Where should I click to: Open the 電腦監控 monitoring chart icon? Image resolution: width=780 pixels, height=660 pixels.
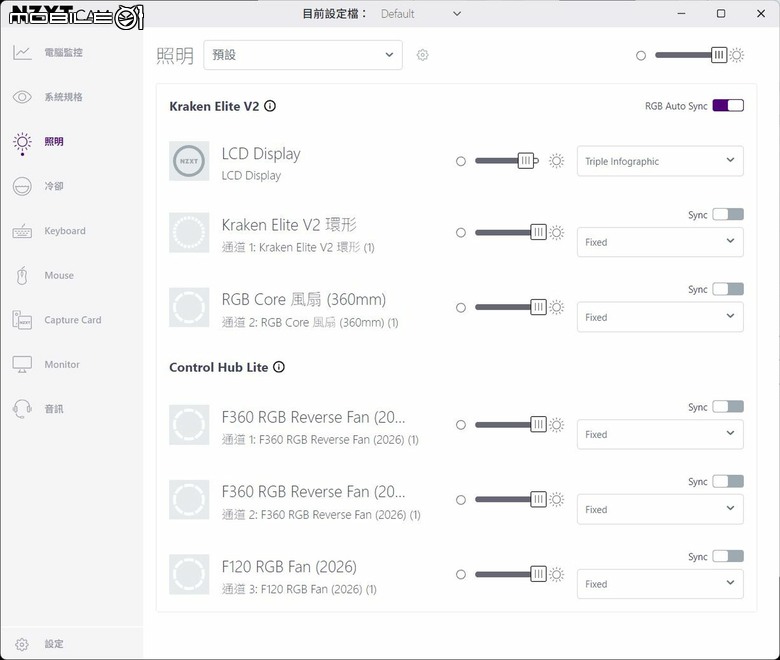click(x=22, y=52)
